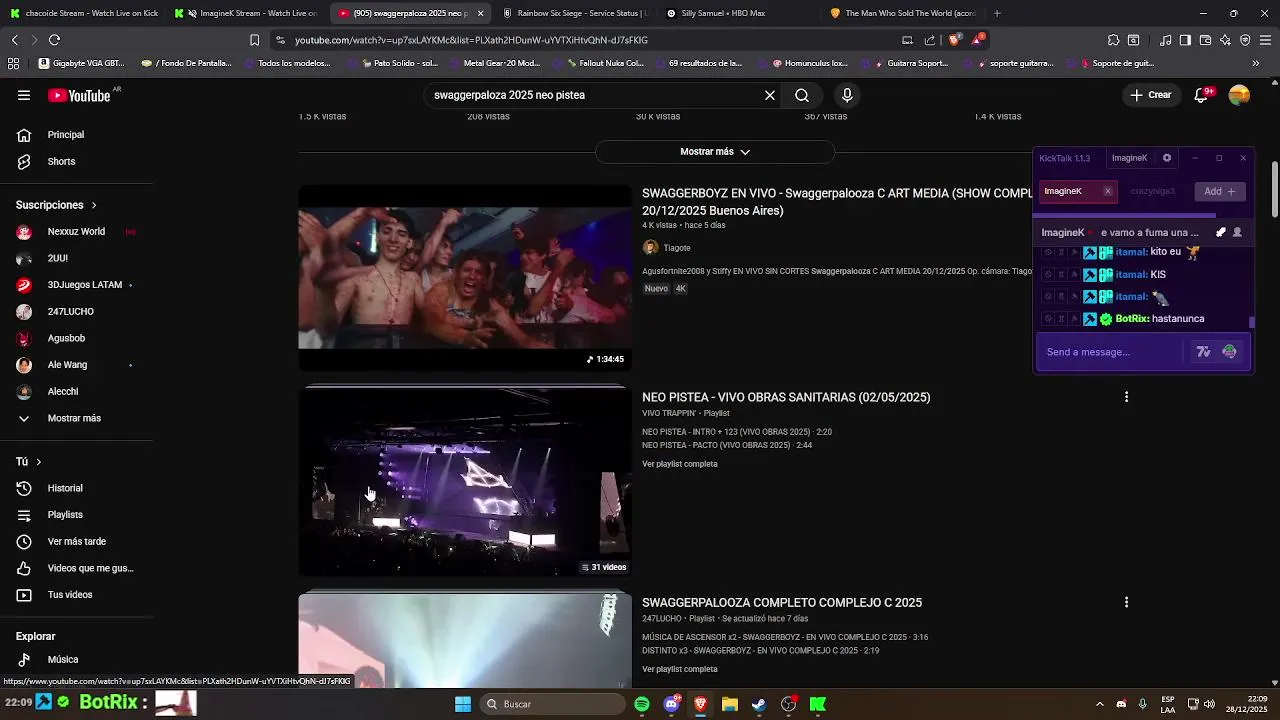Go to the YouTube home logo
1280x720 pixels.
tap(79, 95)
